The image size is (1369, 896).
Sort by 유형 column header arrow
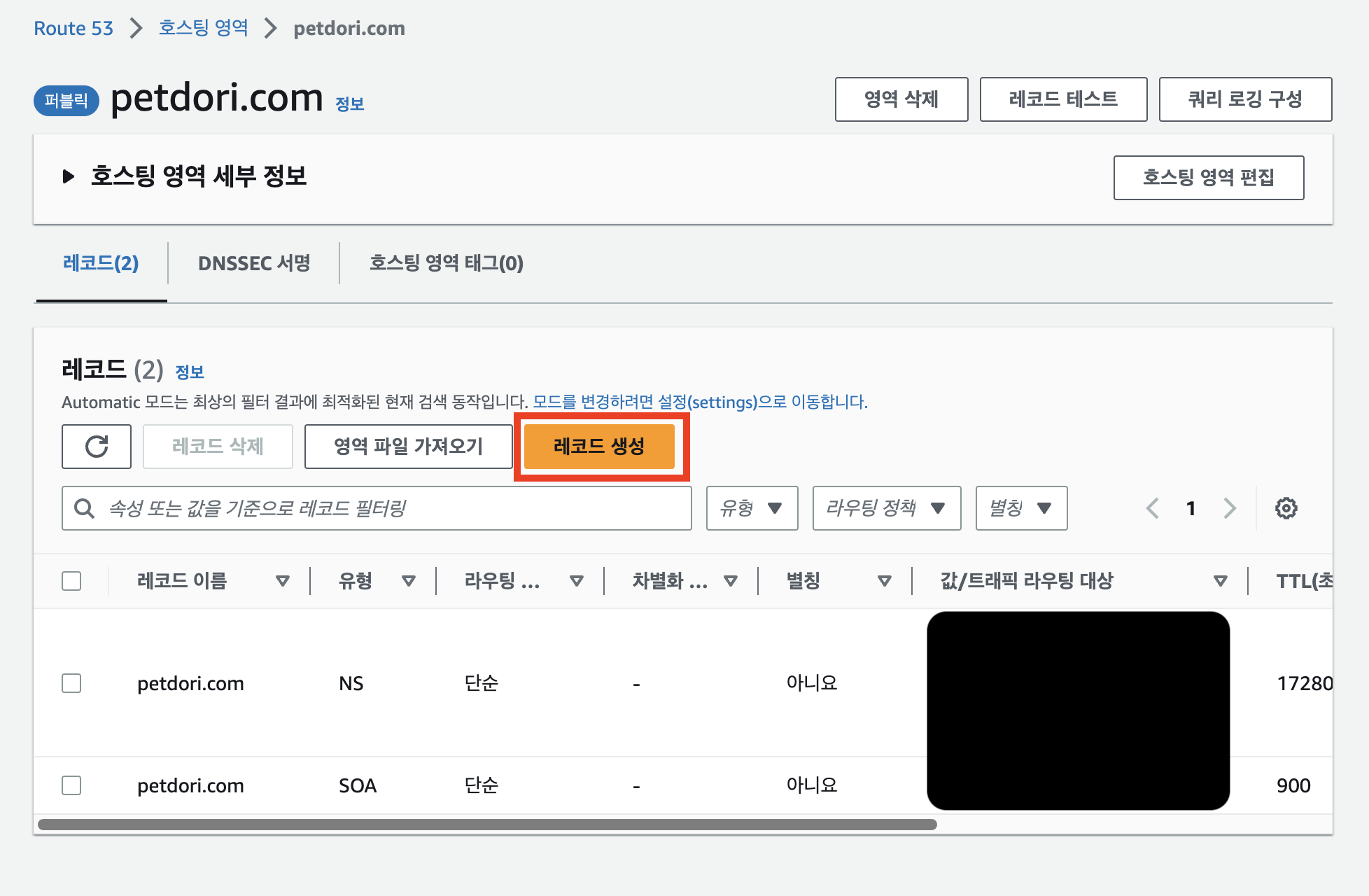point(409,581)
